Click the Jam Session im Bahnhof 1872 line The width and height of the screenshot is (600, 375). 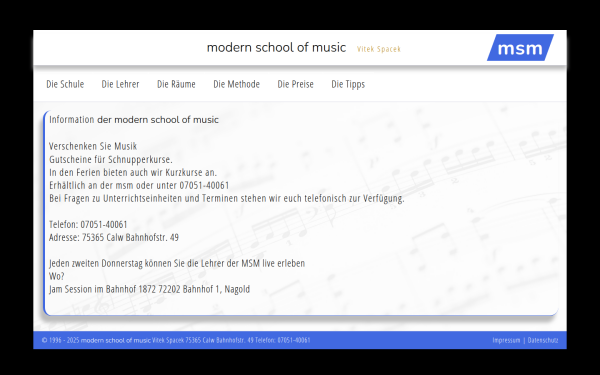tap(150, 289)
